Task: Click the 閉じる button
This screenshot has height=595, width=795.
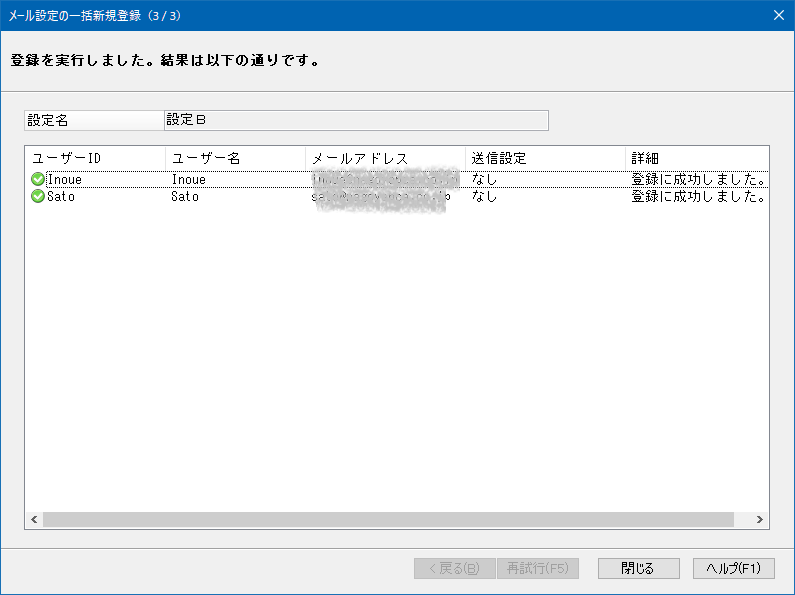Action: click(x=638, y=568)
